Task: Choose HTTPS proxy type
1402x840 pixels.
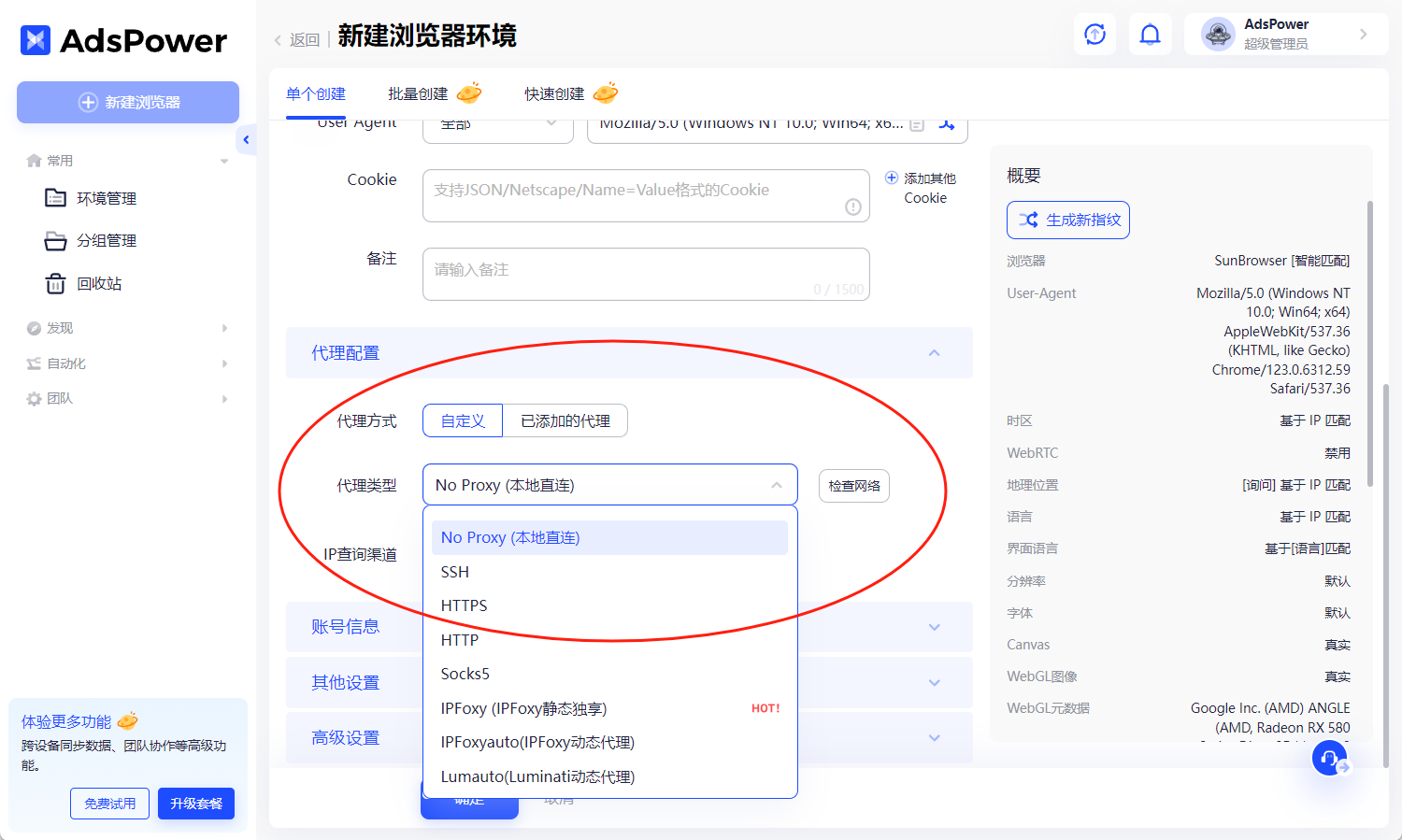Action: tap(609, 605)
